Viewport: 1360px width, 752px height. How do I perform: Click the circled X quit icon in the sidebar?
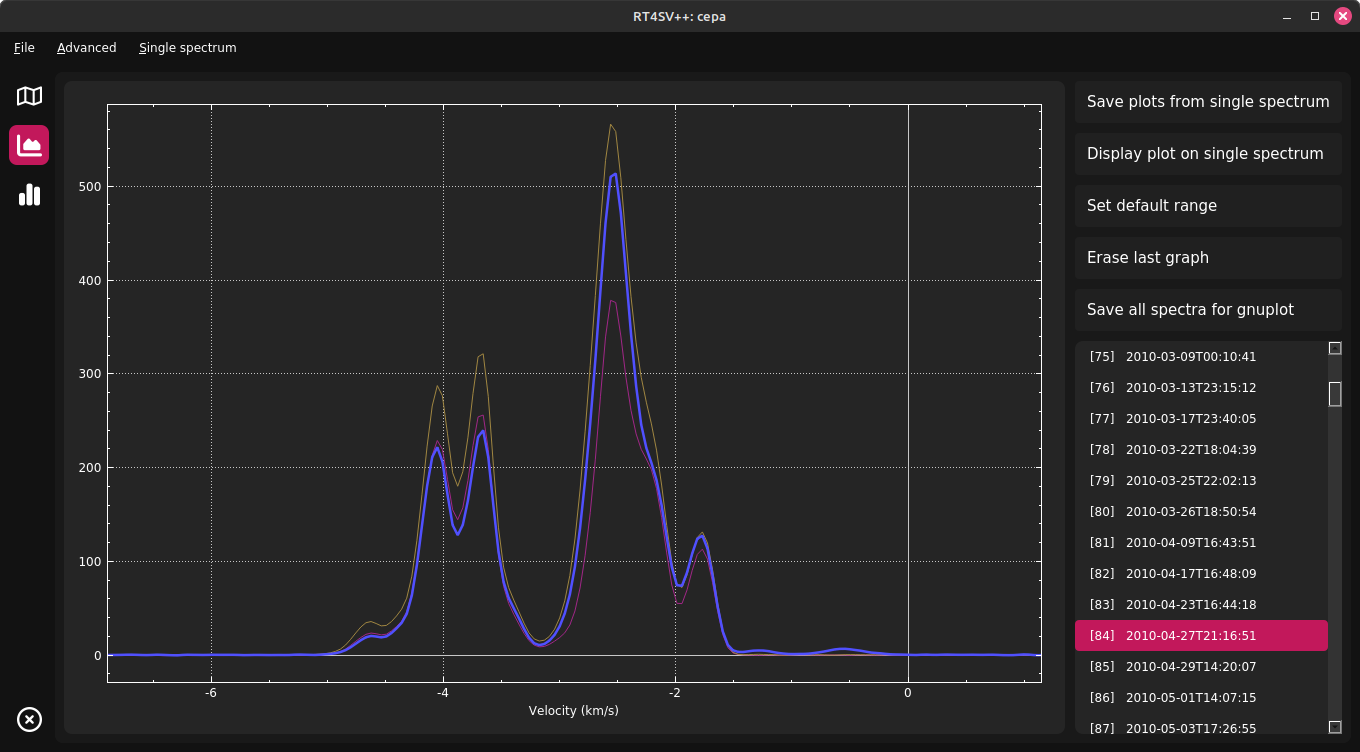coord(29,719)
